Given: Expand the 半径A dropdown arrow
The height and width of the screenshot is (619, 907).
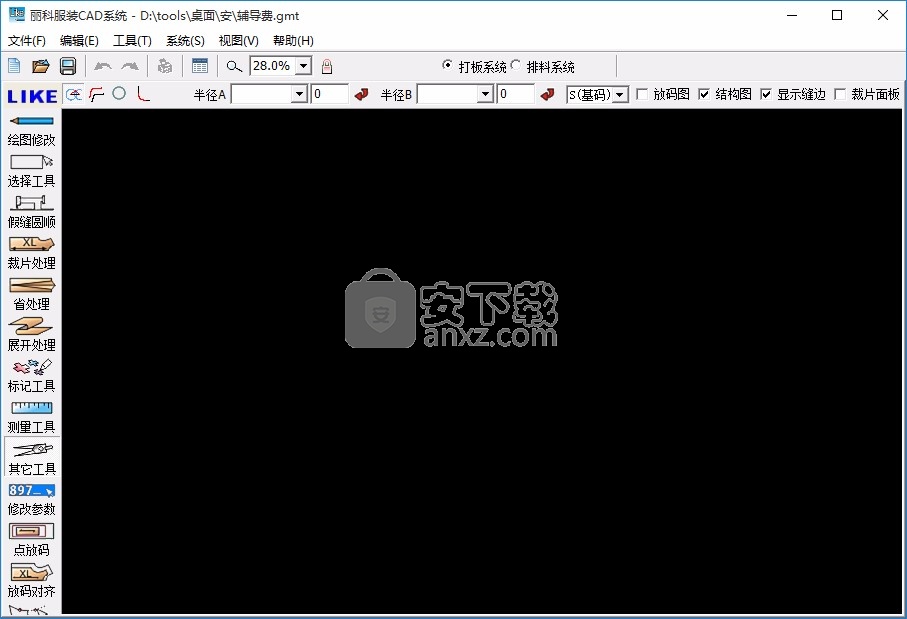Looking at the screenshot, I should (x=299, y=94).
